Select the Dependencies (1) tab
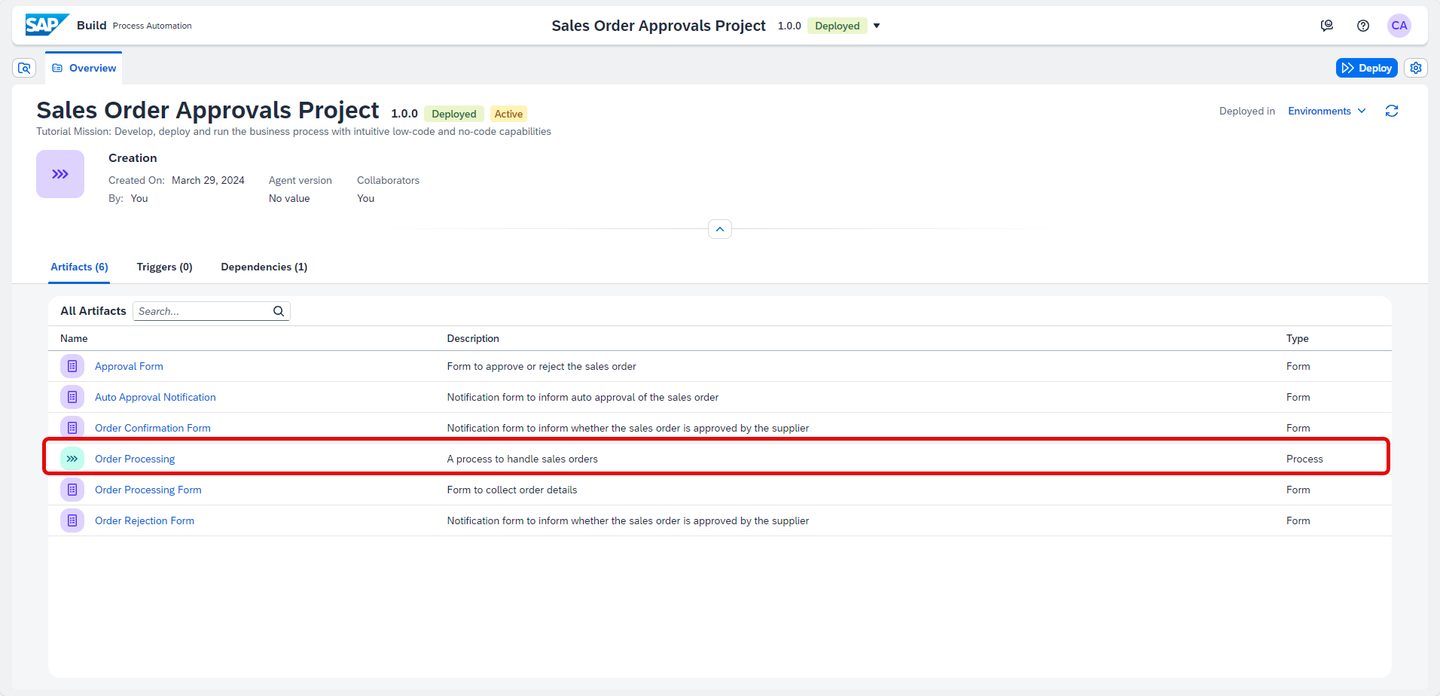This screenshot has height=696, width=1440. coord(264,267)
